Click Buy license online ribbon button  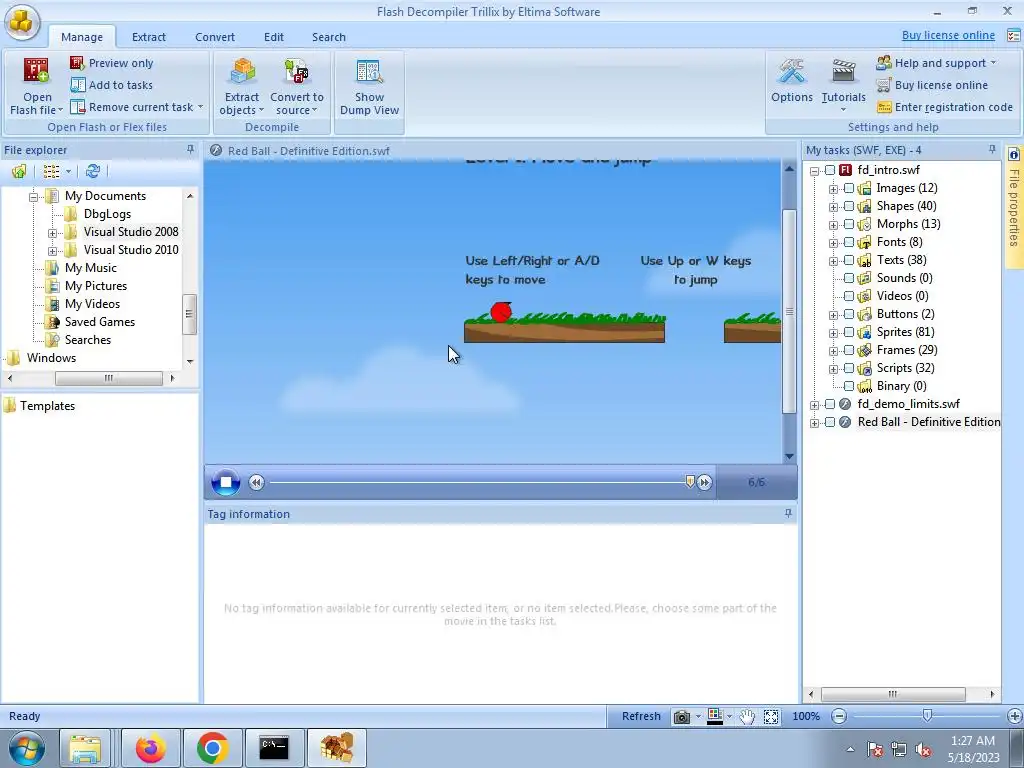(932, 85)
